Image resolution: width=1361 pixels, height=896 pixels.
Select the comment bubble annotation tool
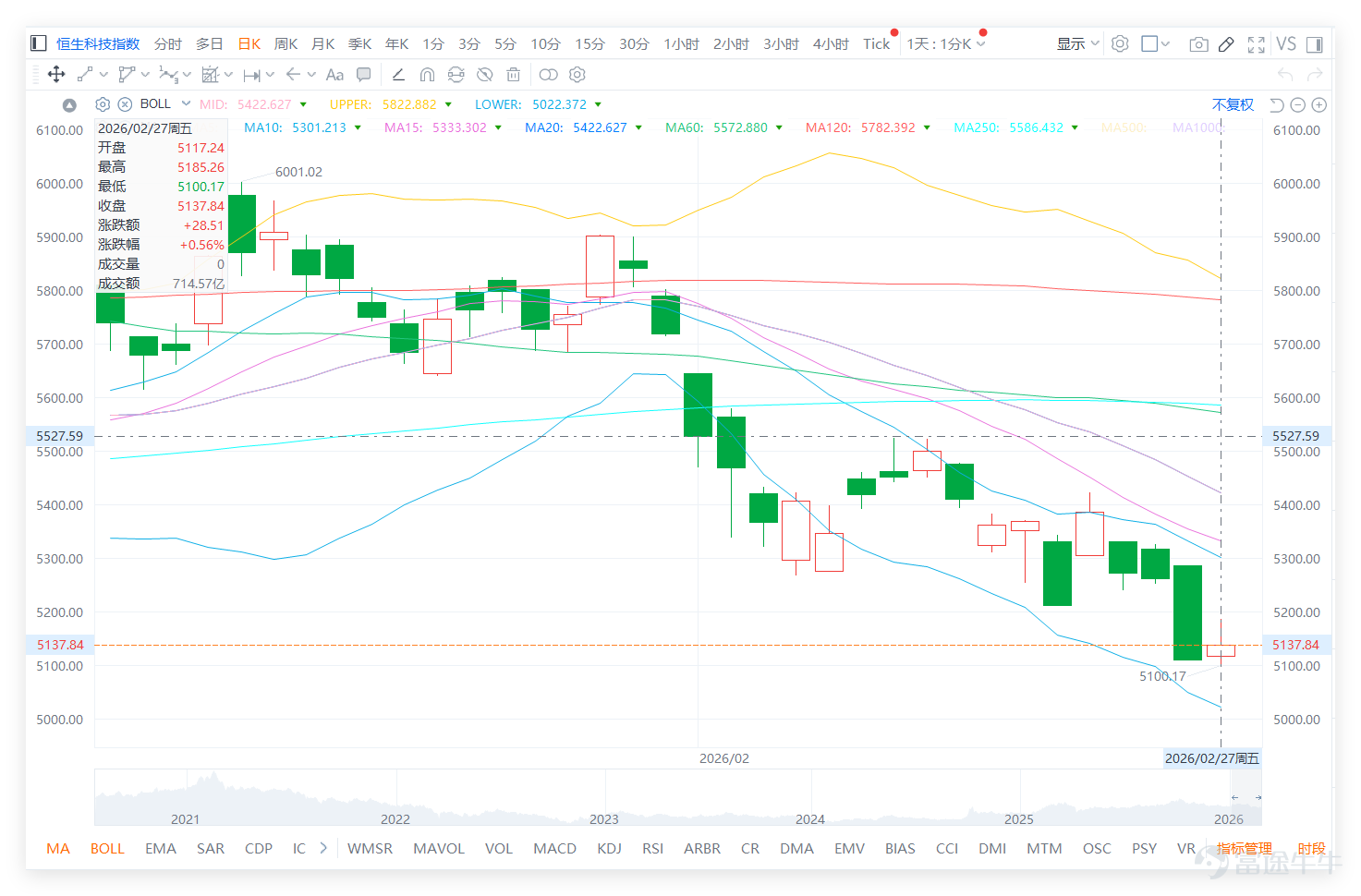(364, 75)
